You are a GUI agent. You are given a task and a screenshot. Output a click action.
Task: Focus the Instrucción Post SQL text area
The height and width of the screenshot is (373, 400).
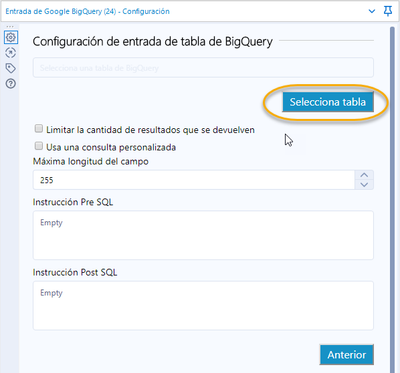[203, 306]
